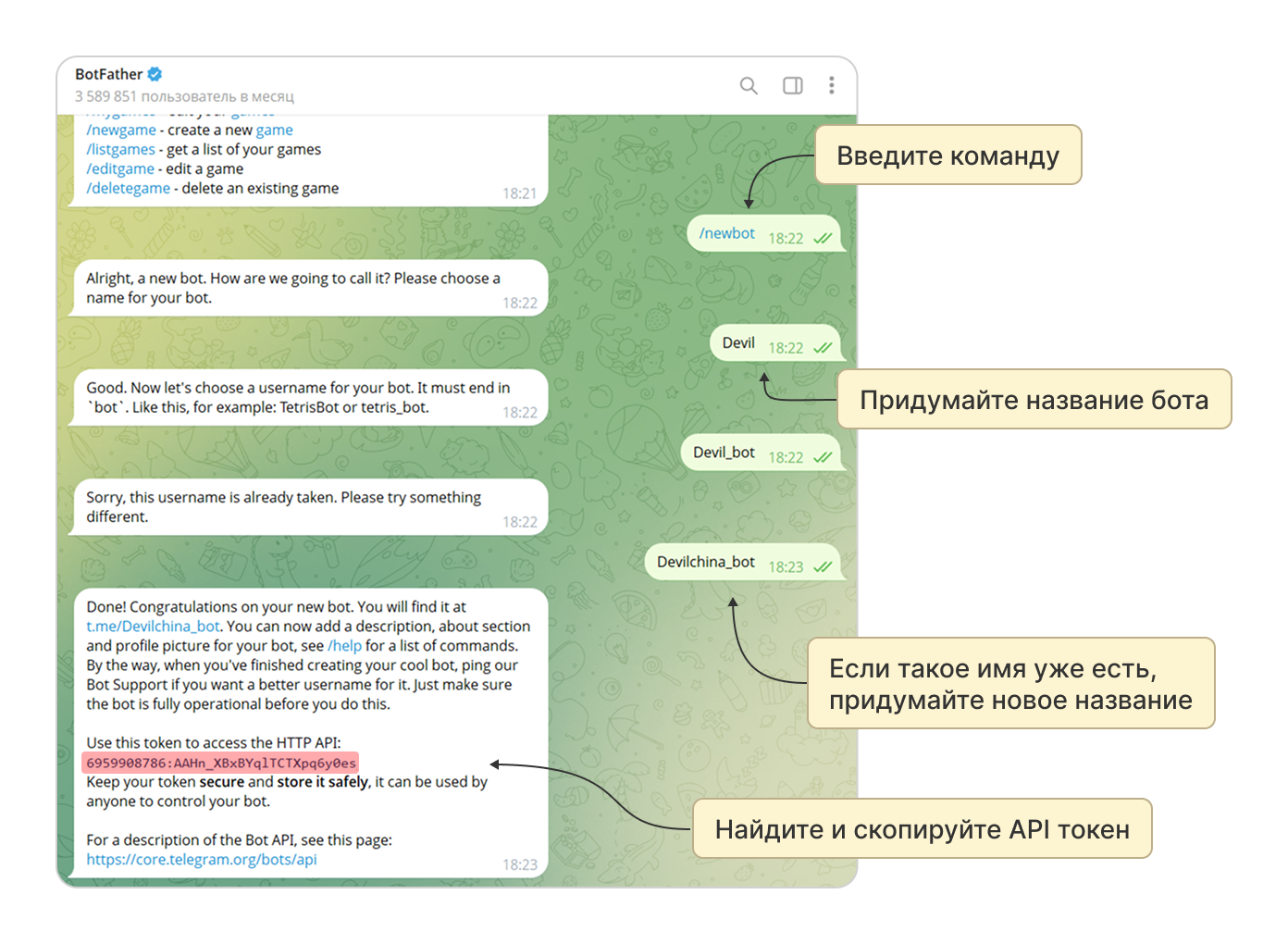
Task: Open the BotFather chat title
Action: [x=109, y=74]
